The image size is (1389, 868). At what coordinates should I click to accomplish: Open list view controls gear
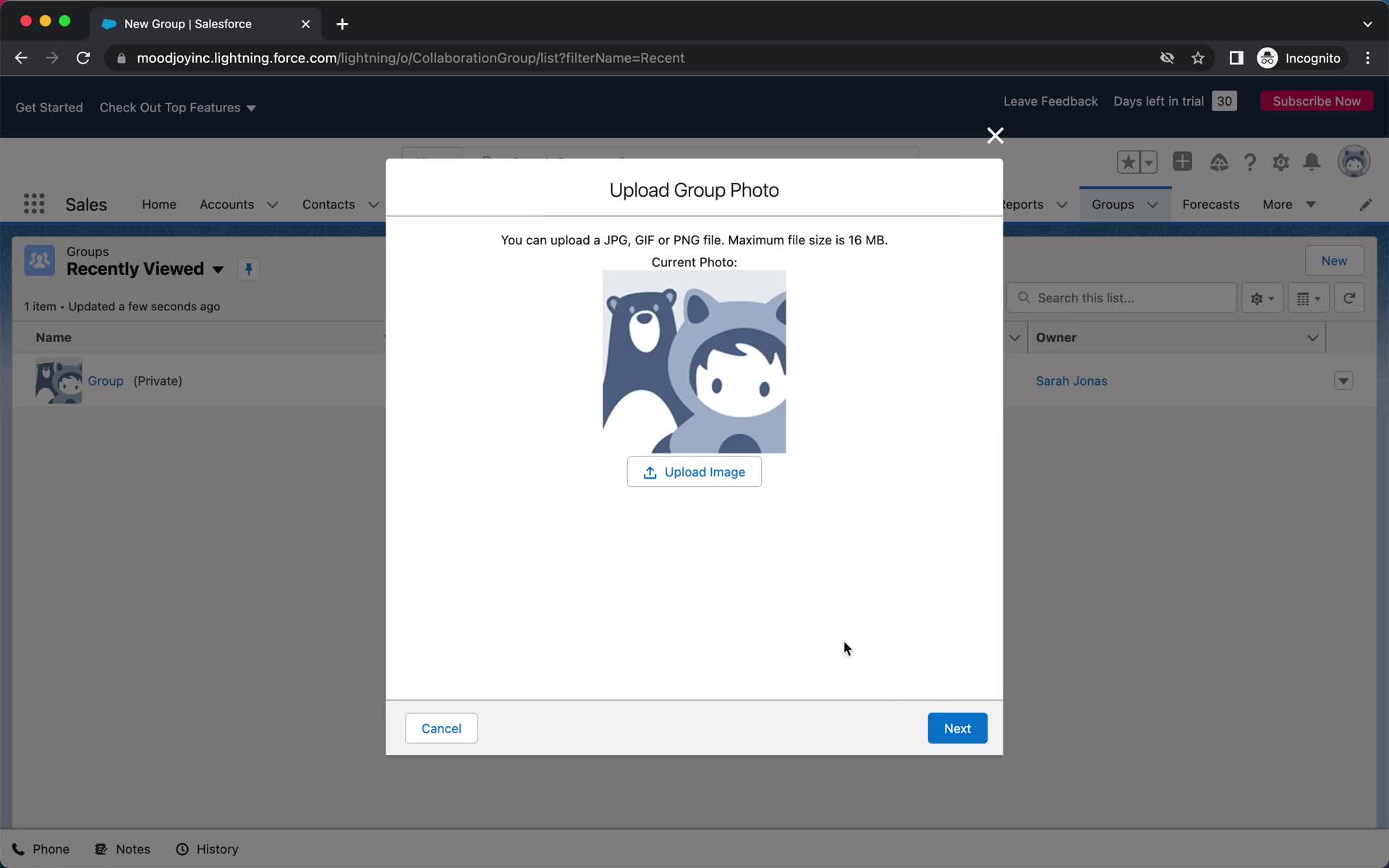1262,298
